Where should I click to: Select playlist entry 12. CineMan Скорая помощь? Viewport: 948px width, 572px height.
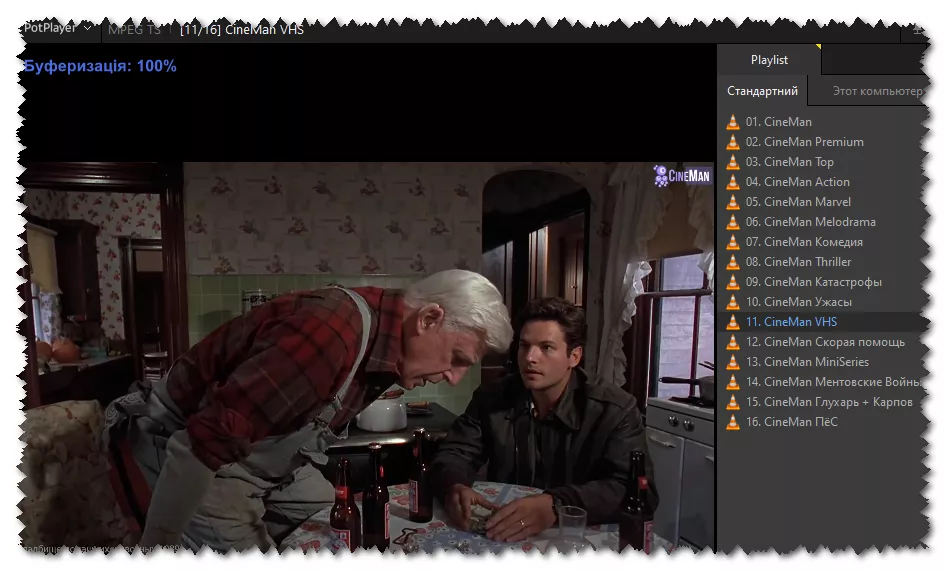(x=823, y=342)
